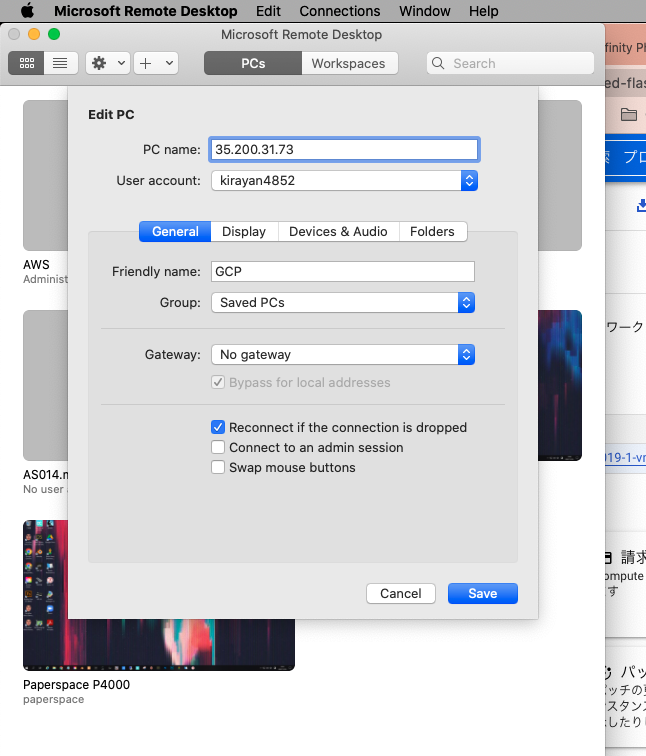
Task: Click the Save button
Action: (483, 593)
